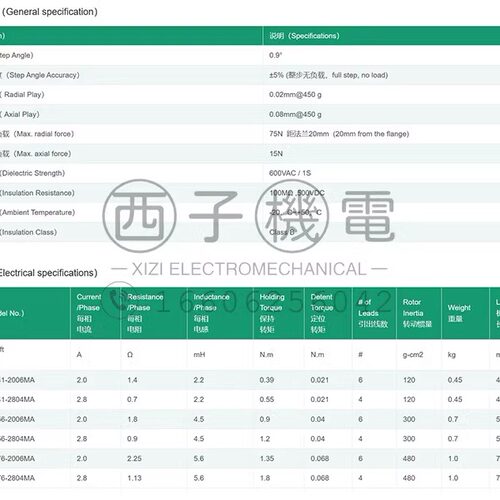Viewport: 500px width, 500px height.
Task: Click the "(Specifications)" column header
Action: [314, 36]
